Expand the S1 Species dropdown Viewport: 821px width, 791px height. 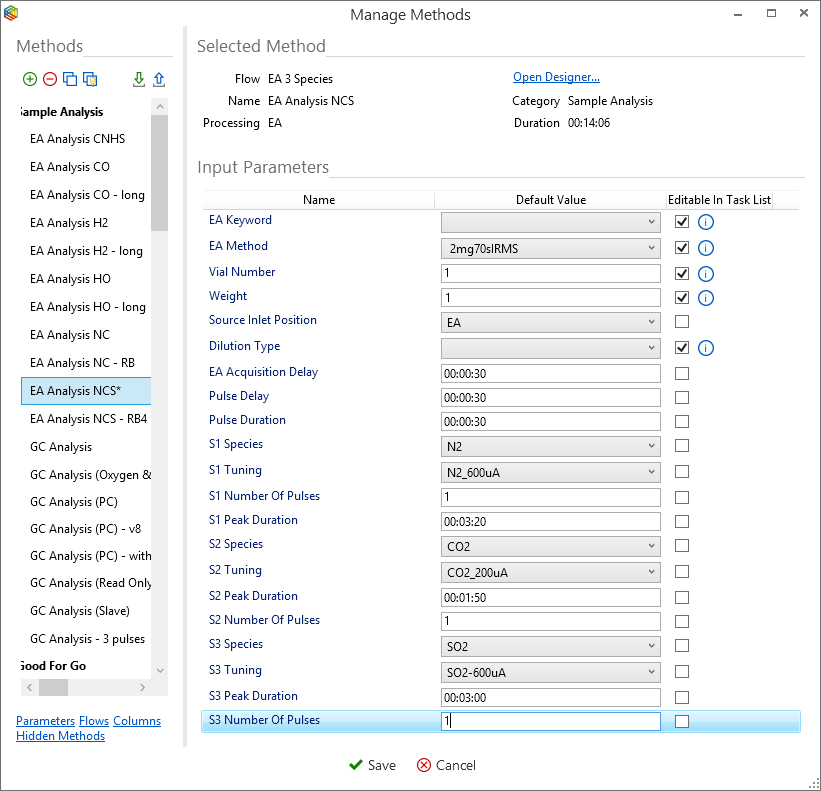(652, 446)
